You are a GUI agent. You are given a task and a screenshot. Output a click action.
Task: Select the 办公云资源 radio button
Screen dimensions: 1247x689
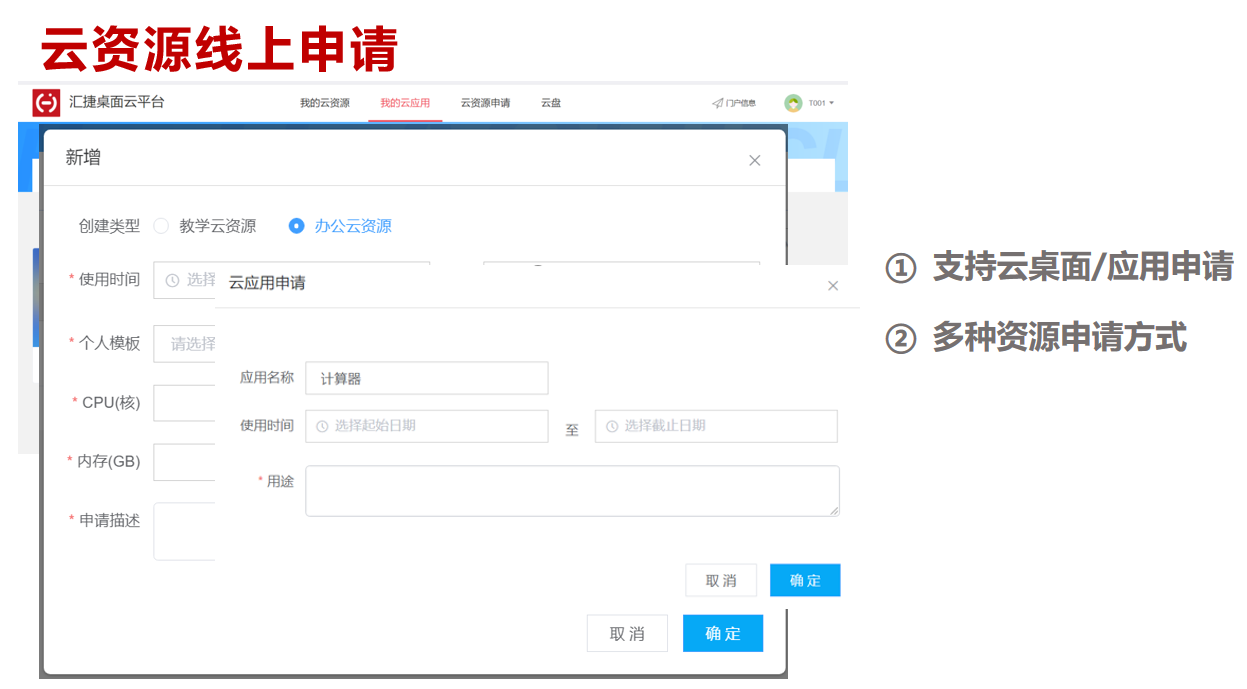pyautogui.click(x=296, y=226)
